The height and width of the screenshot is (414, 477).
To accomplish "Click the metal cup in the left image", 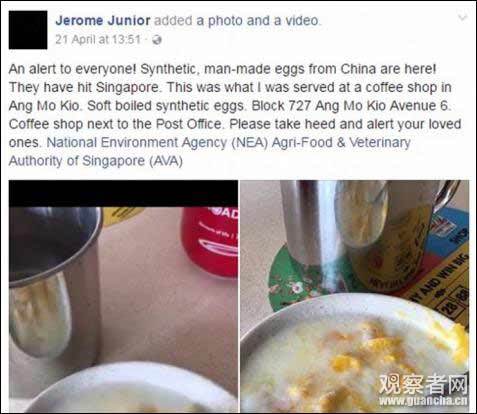I will pyautogui.click(x=53, y=283).
